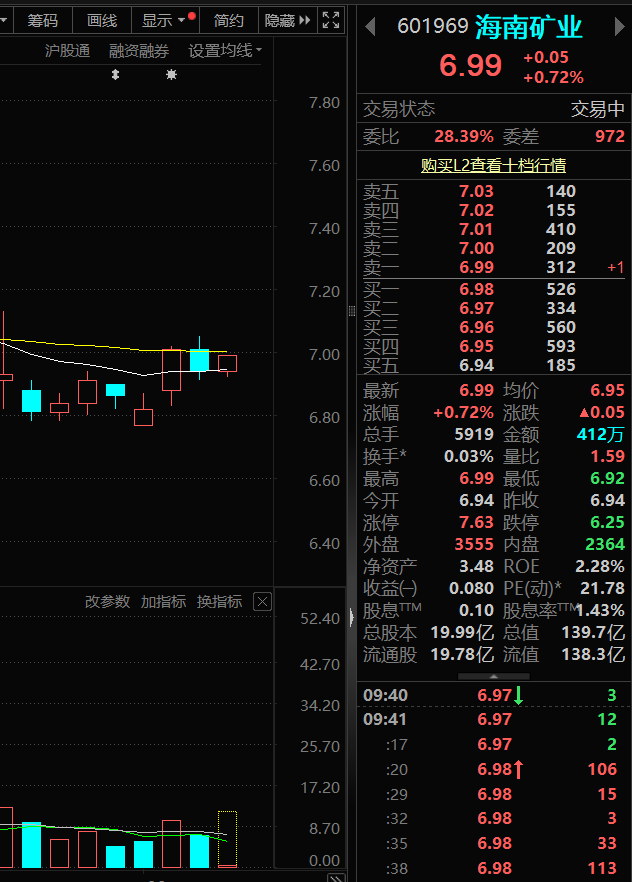
Task: Select the 买四 price 6.95
Action: (x=476, y=346)
